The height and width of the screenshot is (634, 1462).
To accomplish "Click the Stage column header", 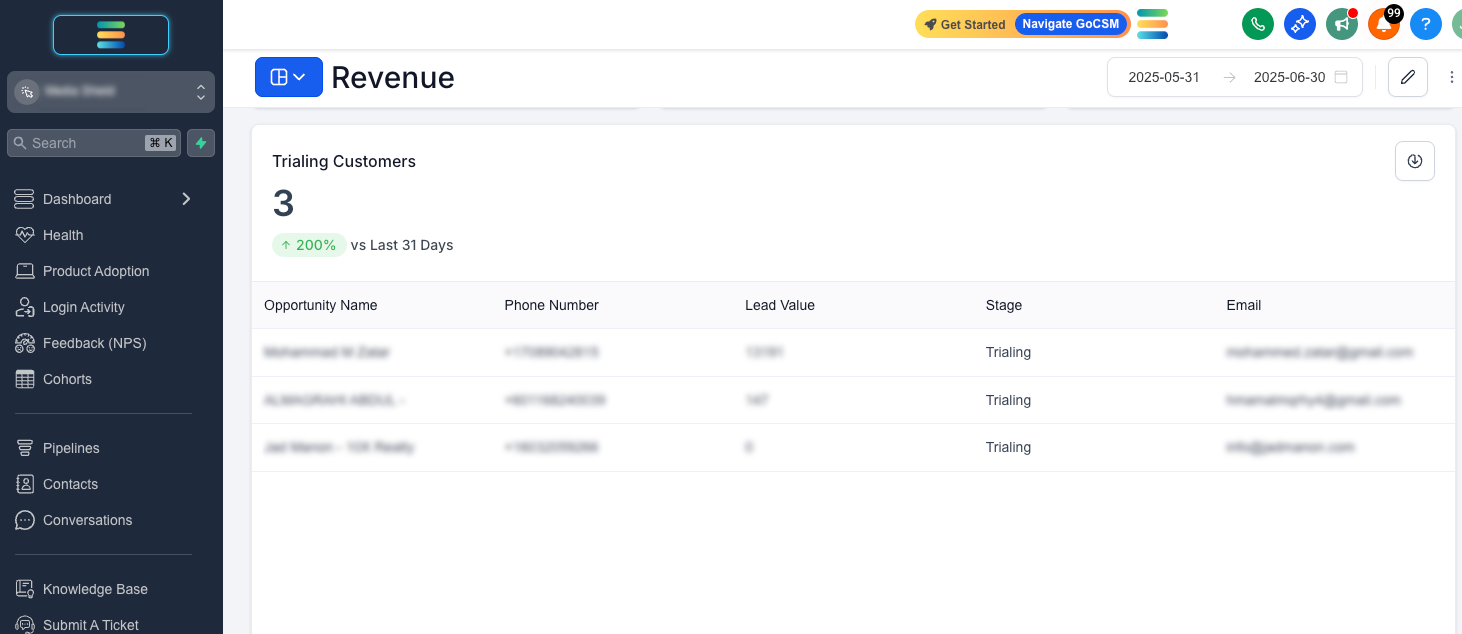I will tap(1004, 305).
